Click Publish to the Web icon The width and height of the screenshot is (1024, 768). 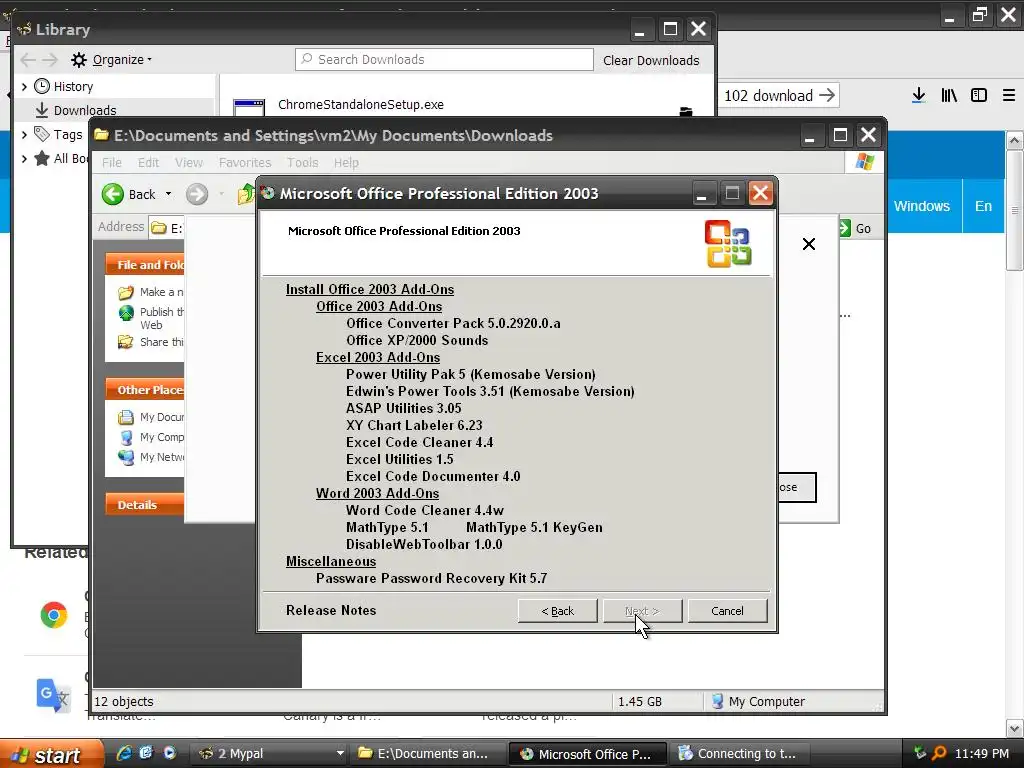(x=125, y=313)
